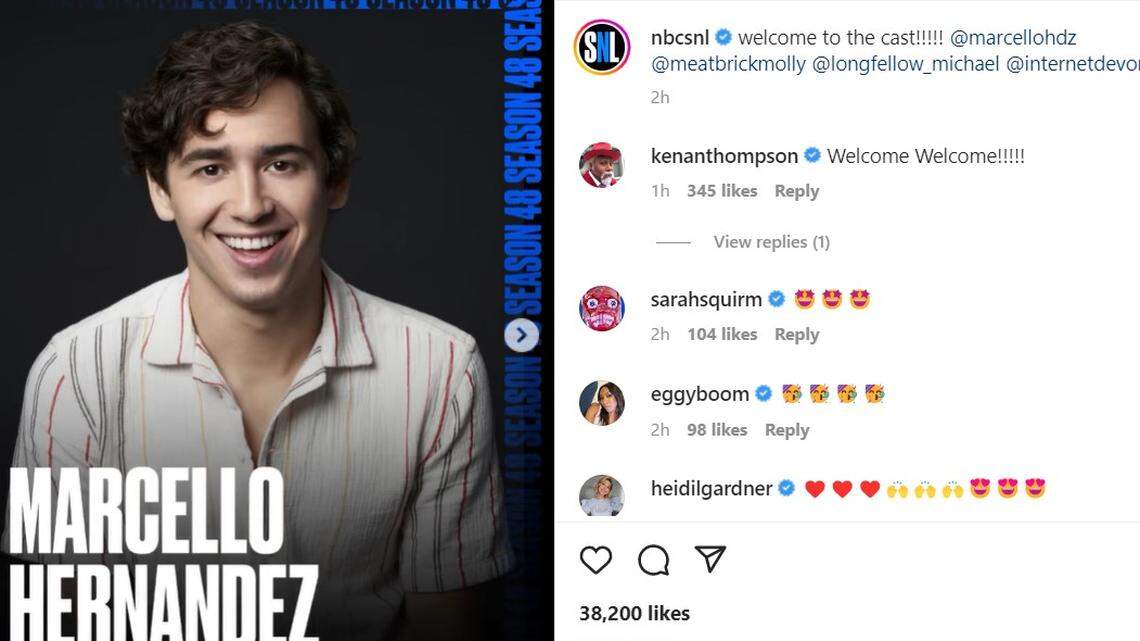Open the comment icon below the post
This screenshot has width=1140, height=641.
(x=654, y=560)
